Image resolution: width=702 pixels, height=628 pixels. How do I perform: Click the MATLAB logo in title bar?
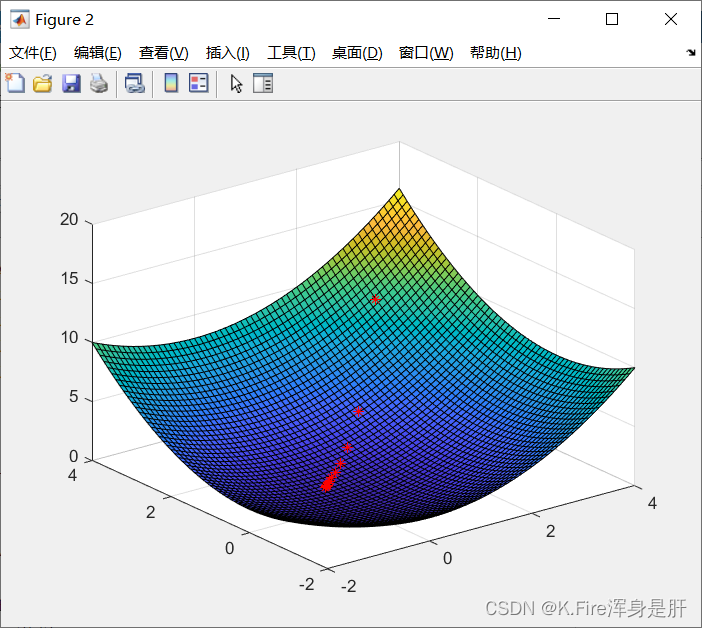click(x=20, y=20)
